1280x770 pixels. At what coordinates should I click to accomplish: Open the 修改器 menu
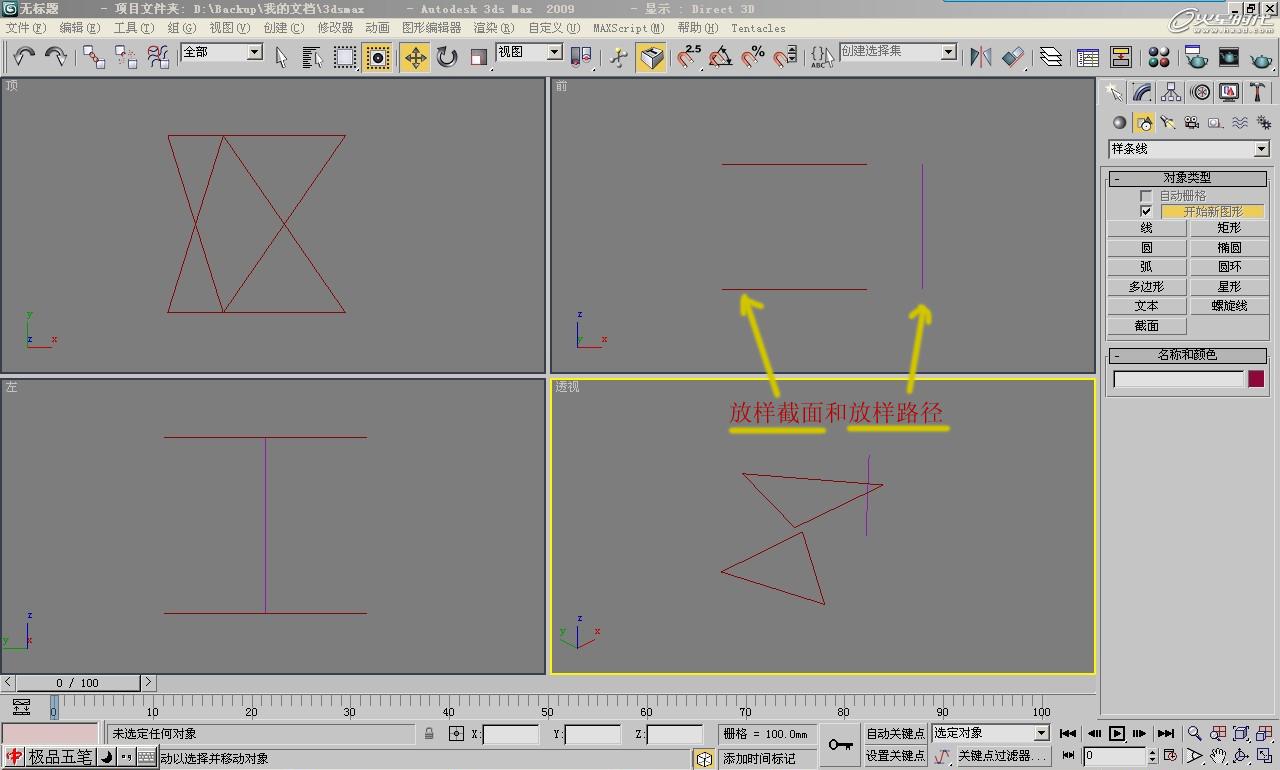(335, 28)
